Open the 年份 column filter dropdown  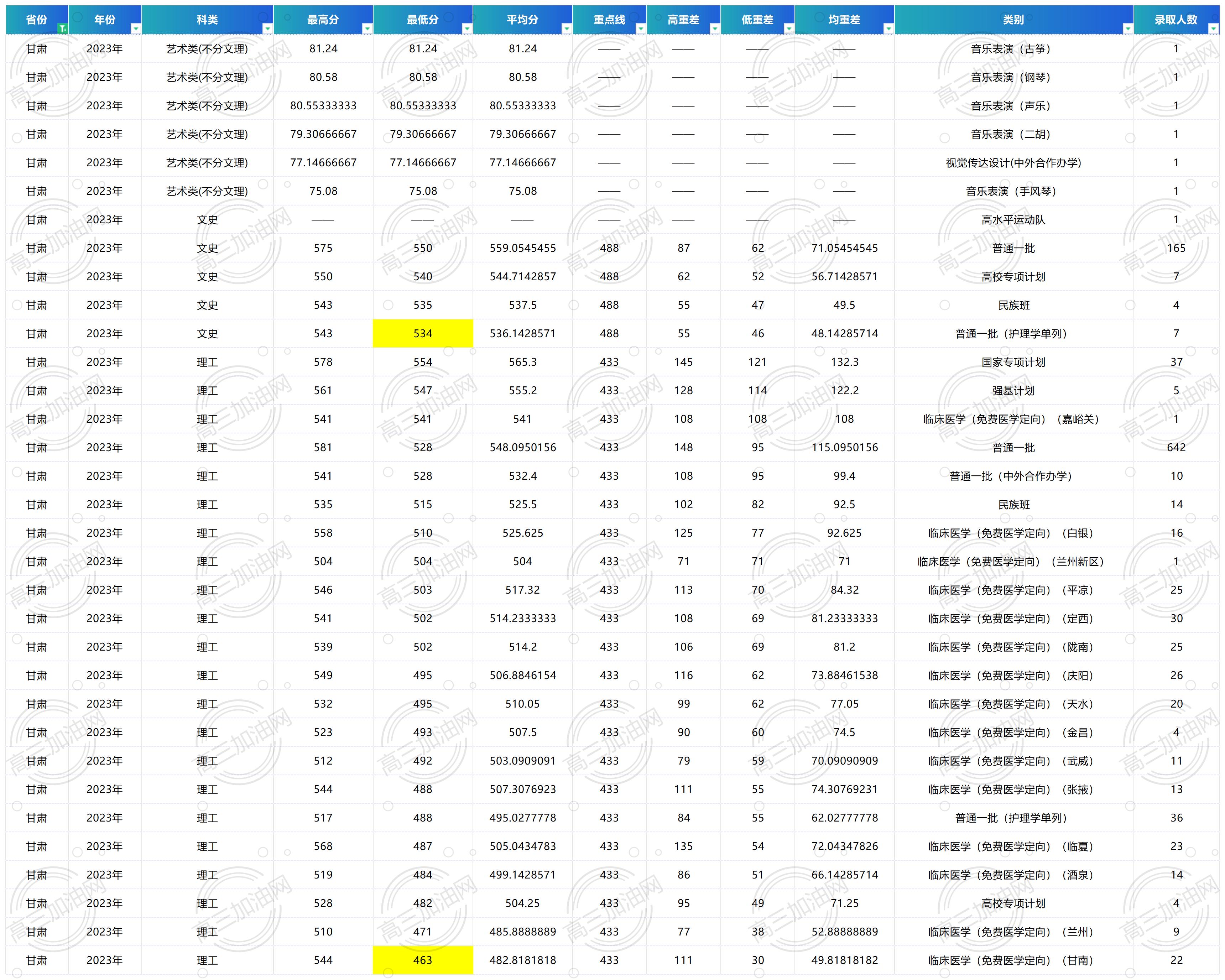point(136,28)
